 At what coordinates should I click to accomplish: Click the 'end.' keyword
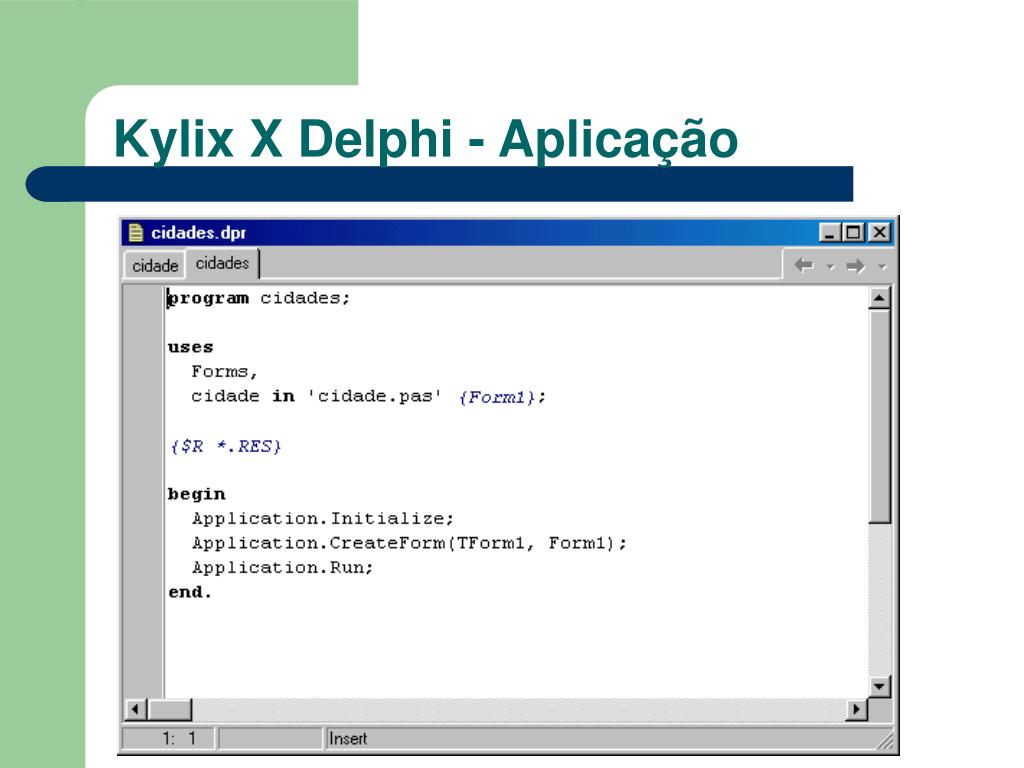point(189,592)
